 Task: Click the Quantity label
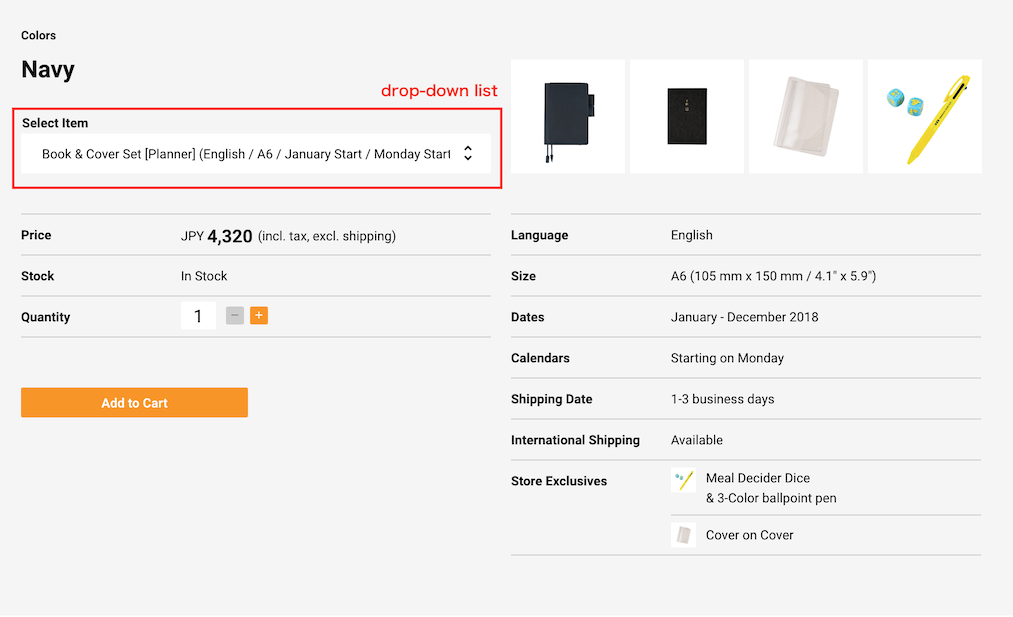pos(45,317)
